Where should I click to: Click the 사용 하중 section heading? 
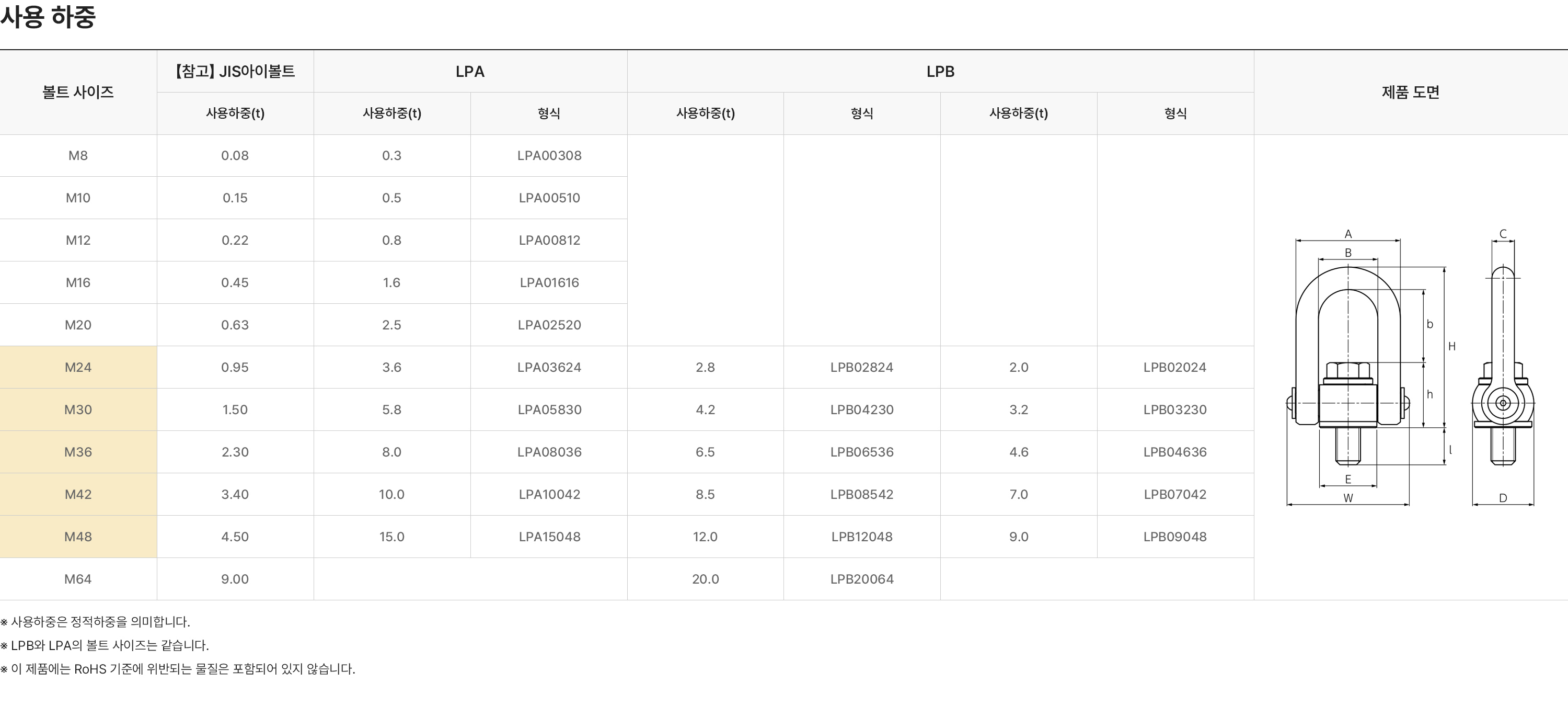(x=48, y=17)
